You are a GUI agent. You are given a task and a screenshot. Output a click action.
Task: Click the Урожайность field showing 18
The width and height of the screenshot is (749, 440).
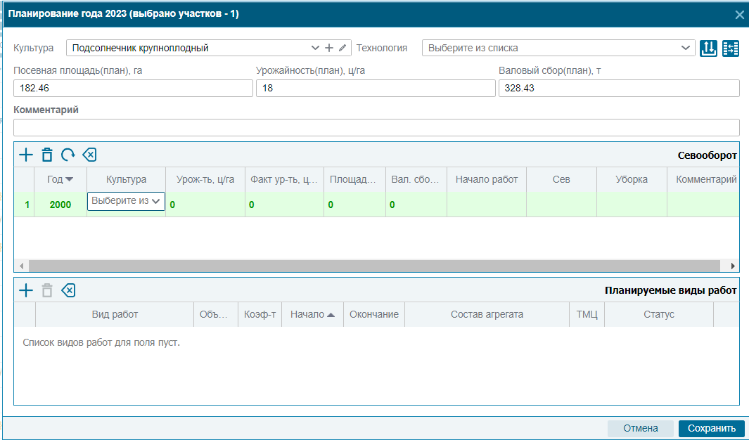pos(375,88)
